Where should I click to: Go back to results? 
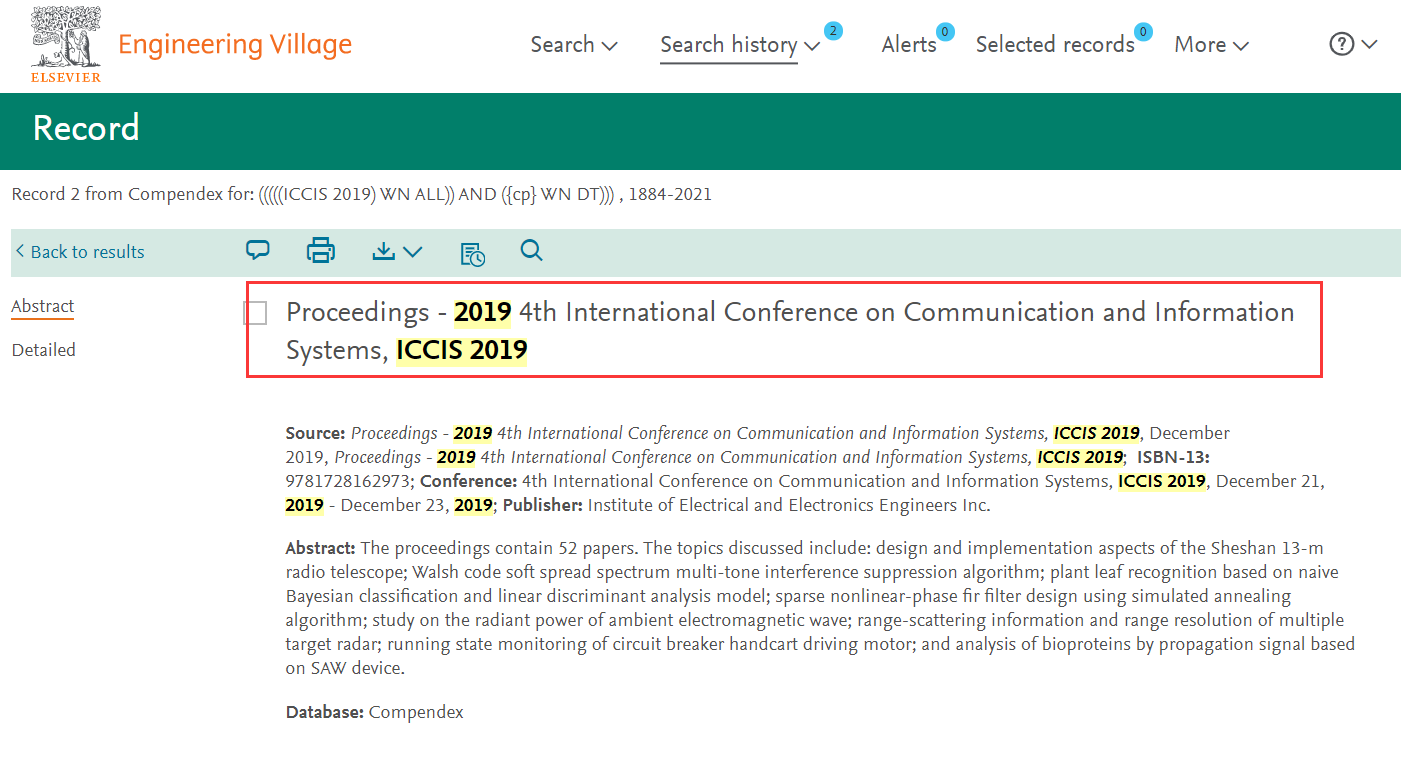79,252
